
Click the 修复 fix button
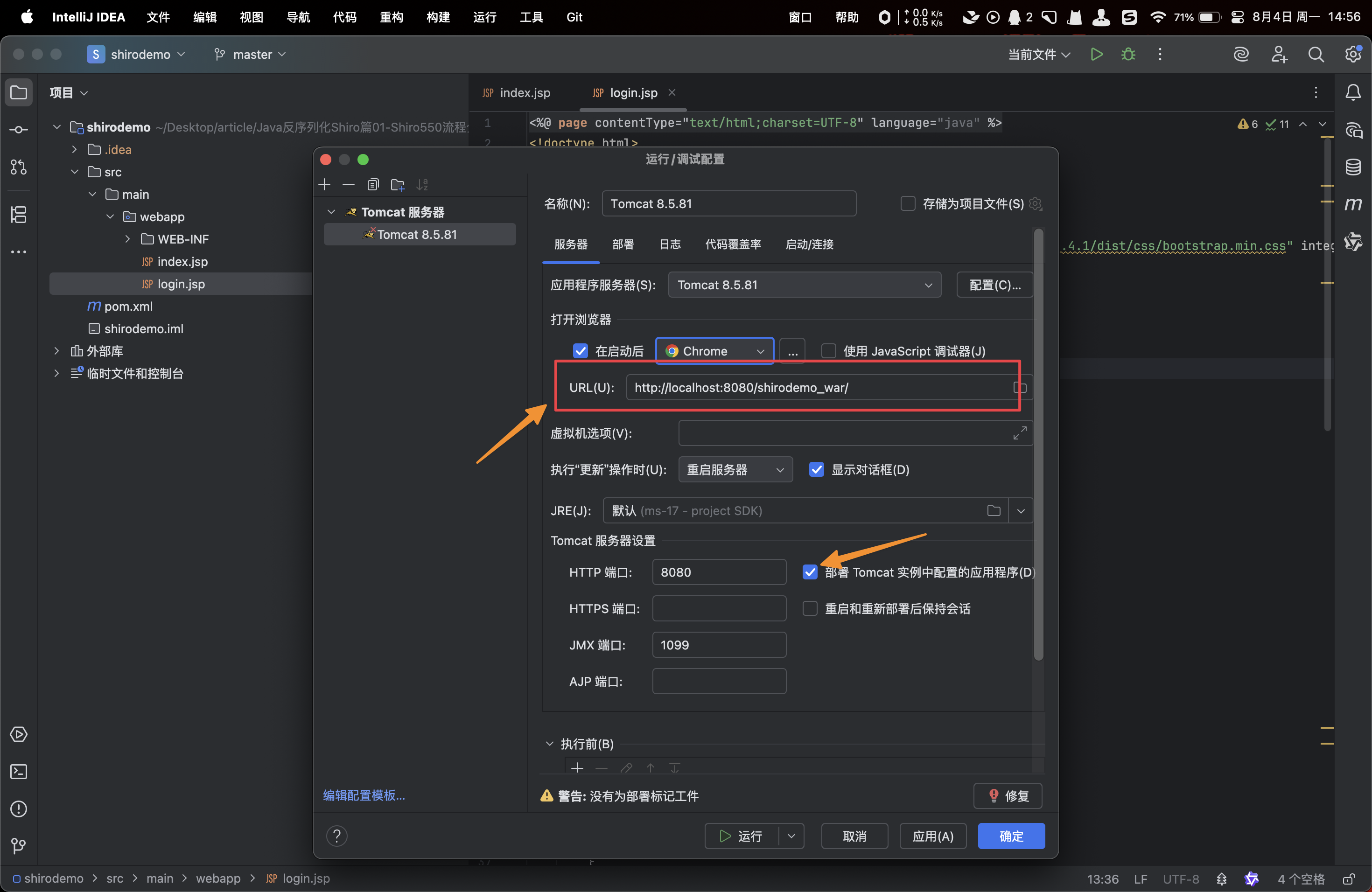point(1008,796)
